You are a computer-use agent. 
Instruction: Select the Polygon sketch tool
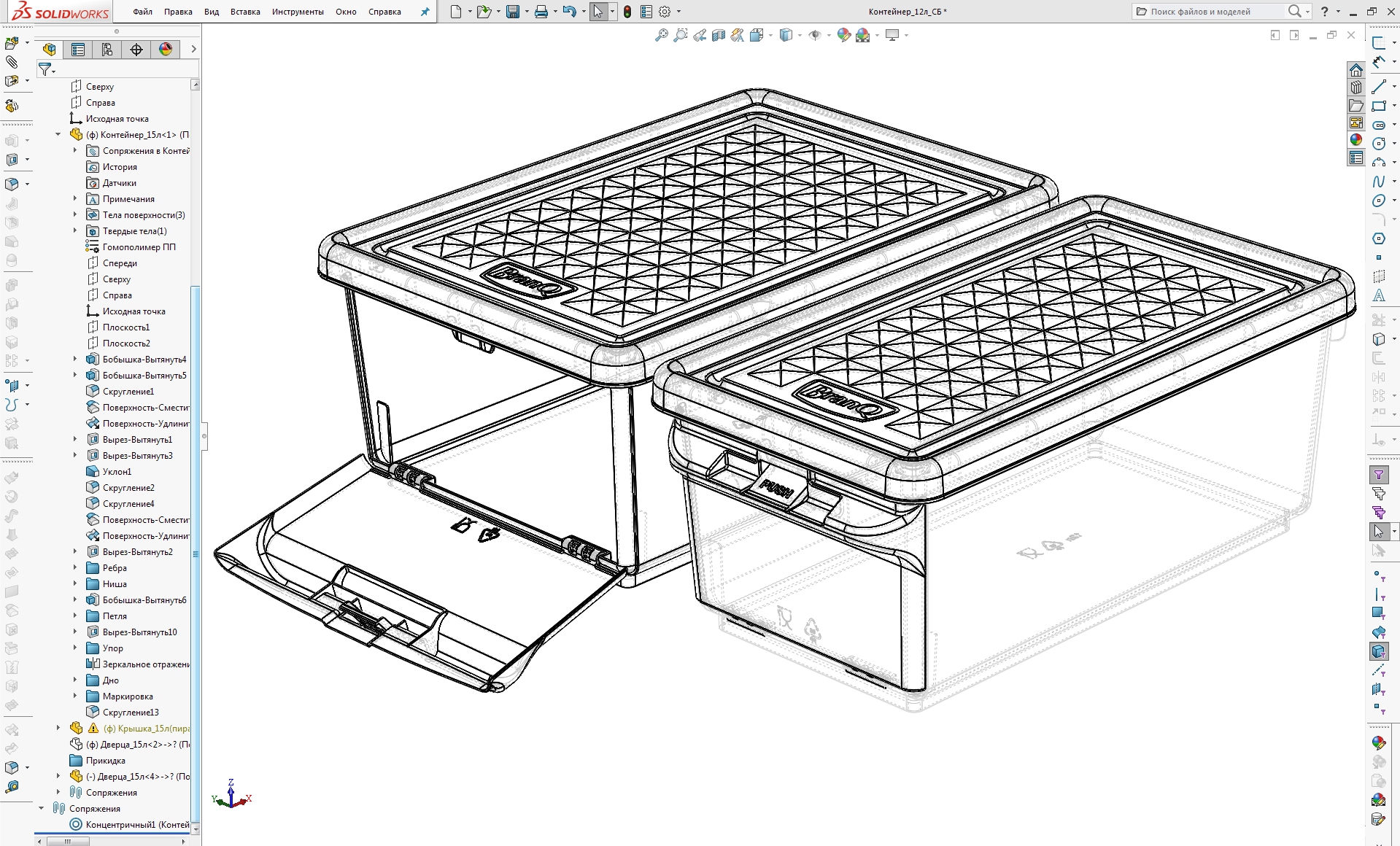(x=1379, y=238)
